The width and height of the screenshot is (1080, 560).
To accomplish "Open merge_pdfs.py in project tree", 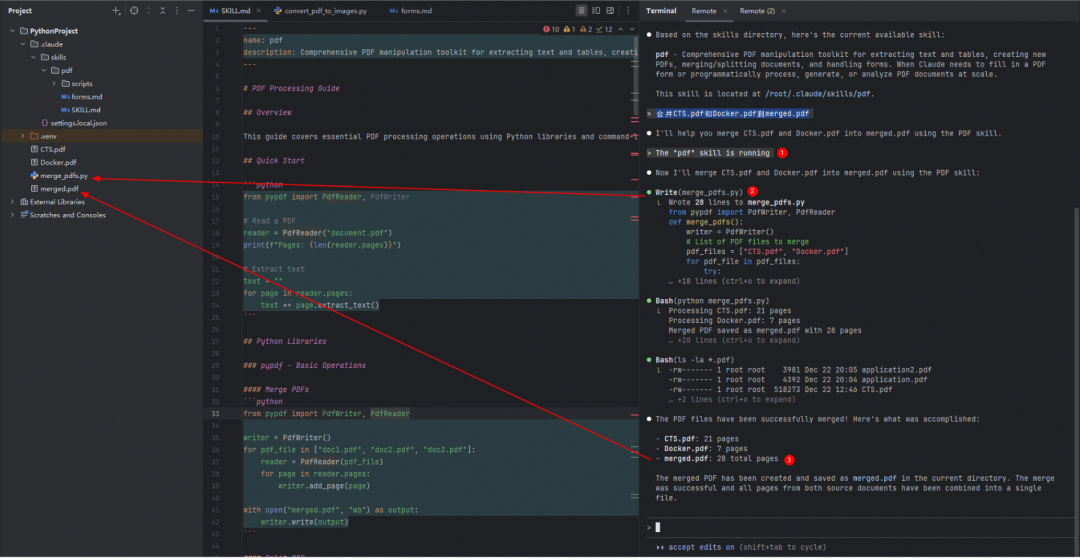I will pyautogui.click(x=65, y=175).
